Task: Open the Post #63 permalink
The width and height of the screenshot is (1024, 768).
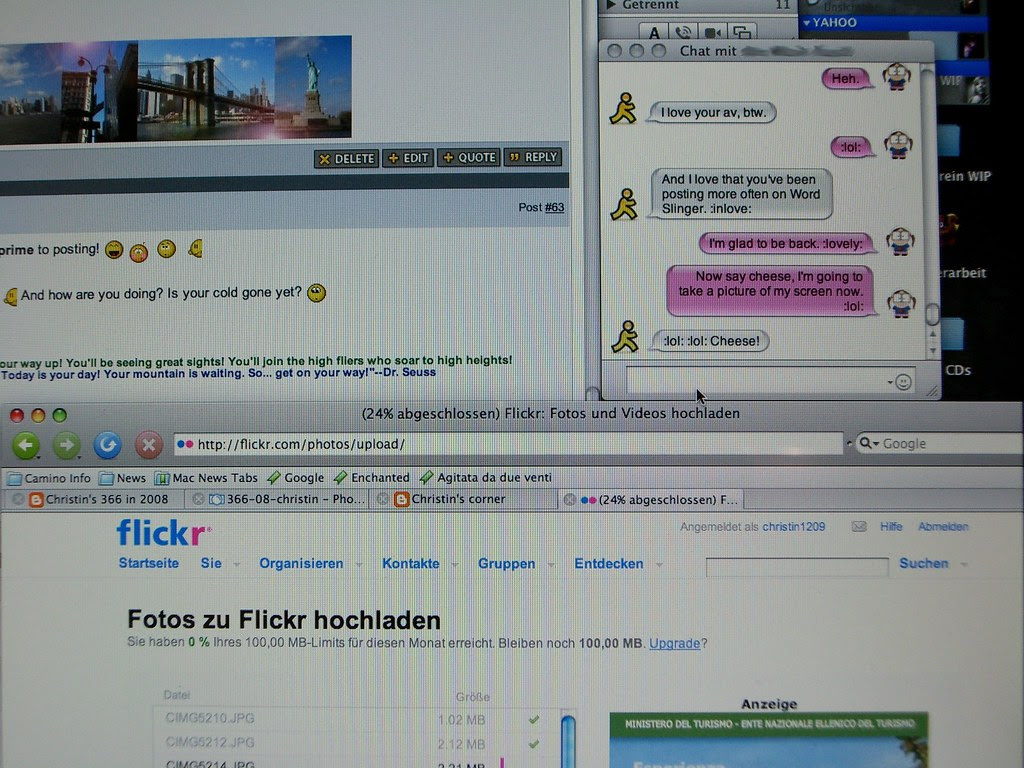Action: (554, 207)
